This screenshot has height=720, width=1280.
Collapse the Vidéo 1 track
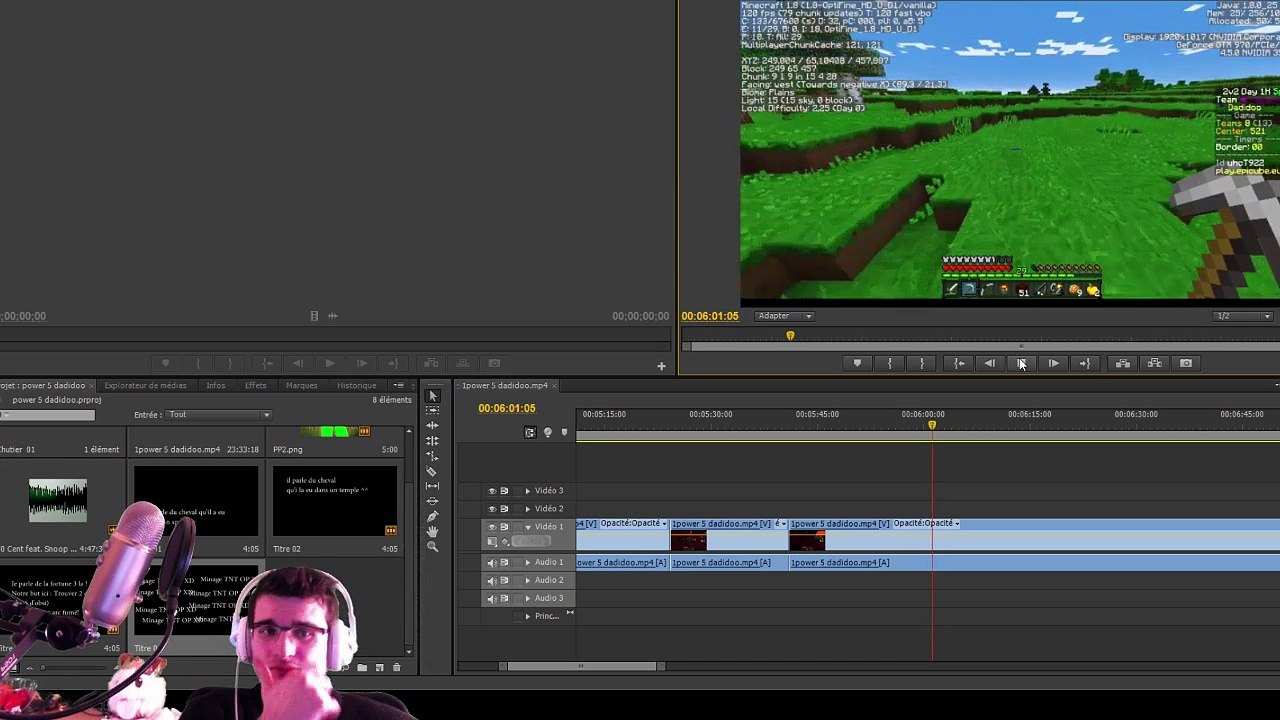(528, 527)
